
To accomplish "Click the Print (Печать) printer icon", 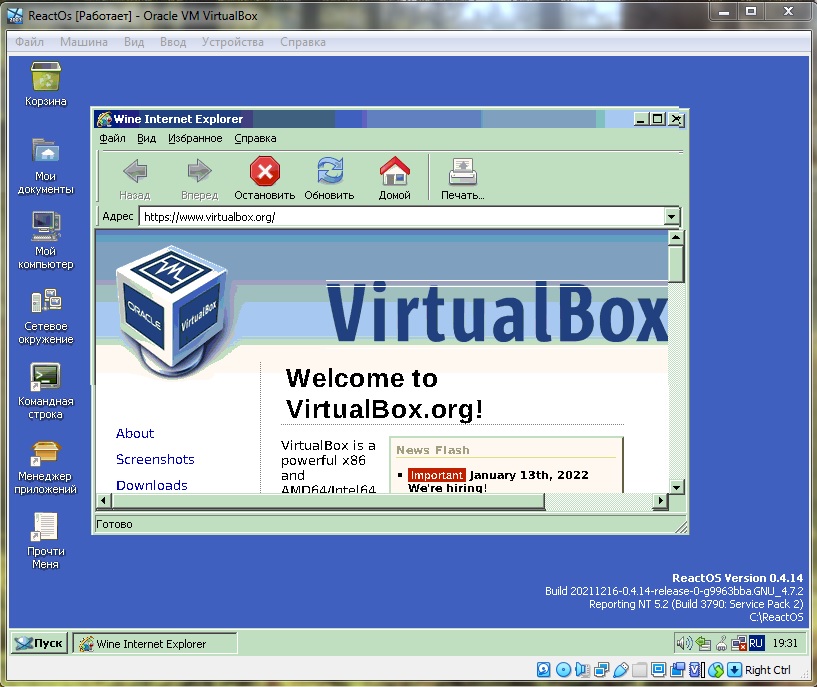I will (462, 172).
